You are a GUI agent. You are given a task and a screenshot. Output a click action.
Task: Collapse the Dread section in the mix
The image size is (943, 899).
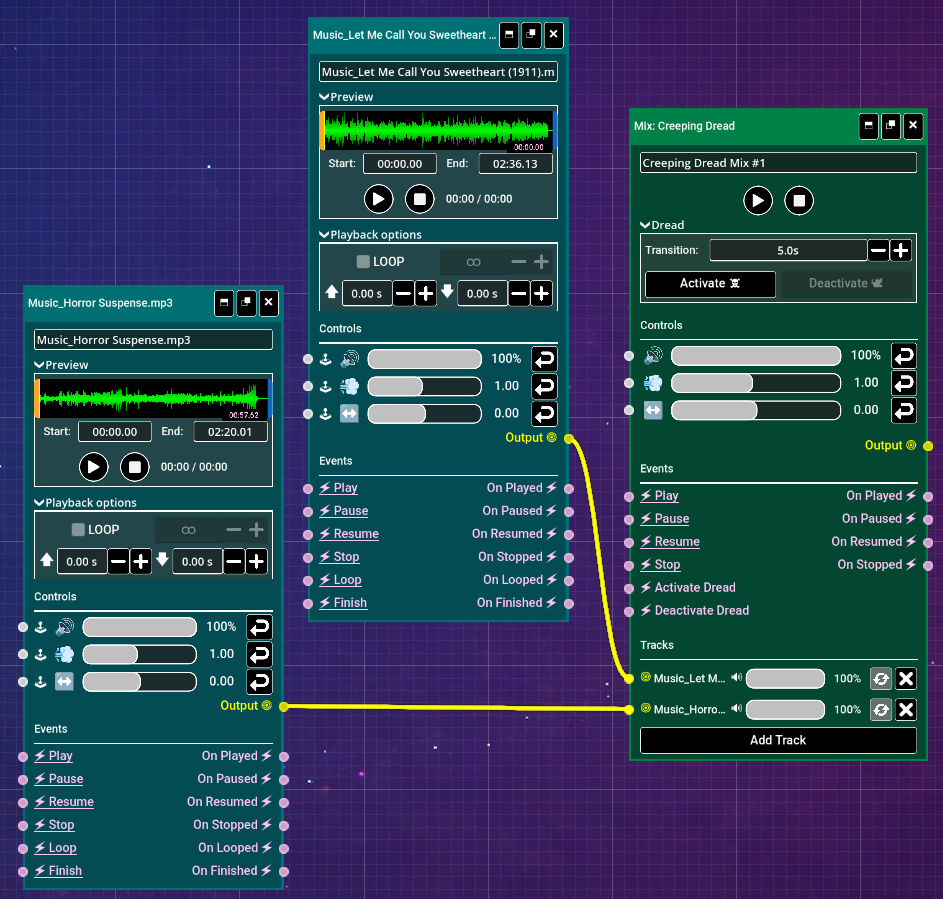tap(646, 225)
